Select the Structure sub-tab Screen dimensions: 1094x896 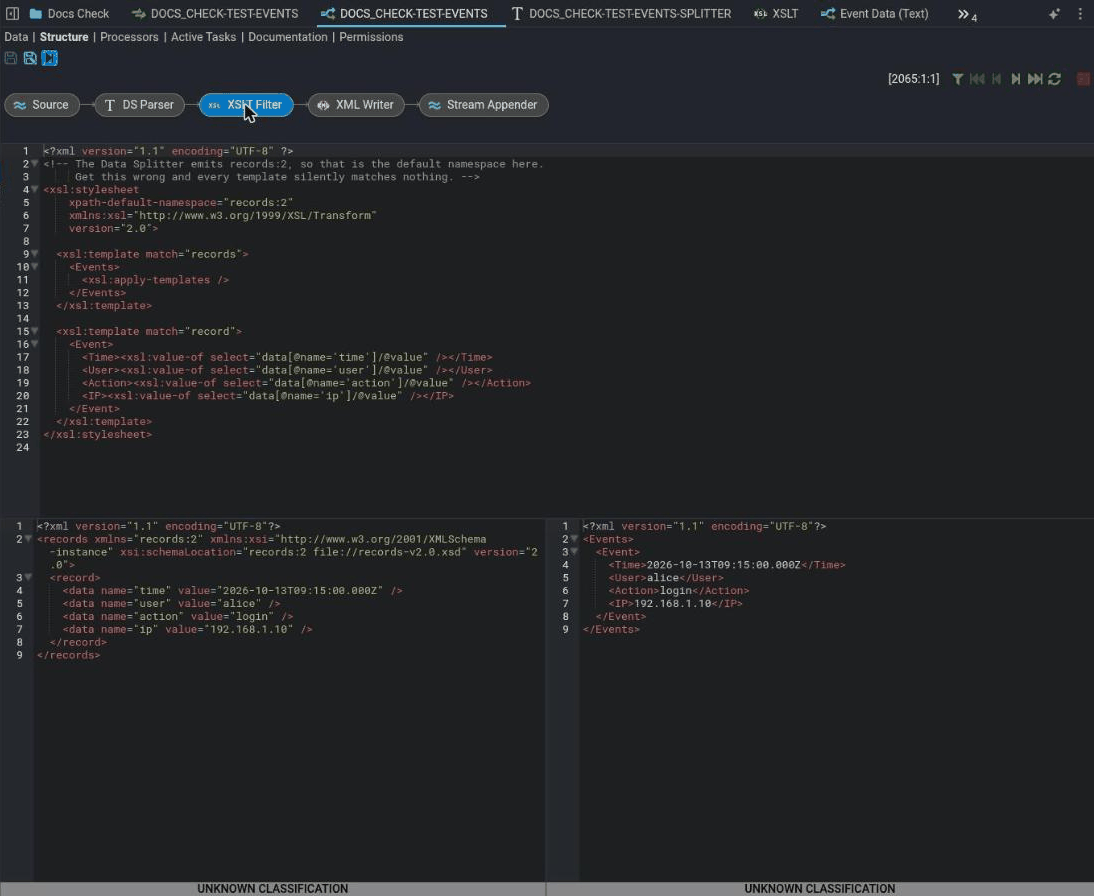click(64, 37)
